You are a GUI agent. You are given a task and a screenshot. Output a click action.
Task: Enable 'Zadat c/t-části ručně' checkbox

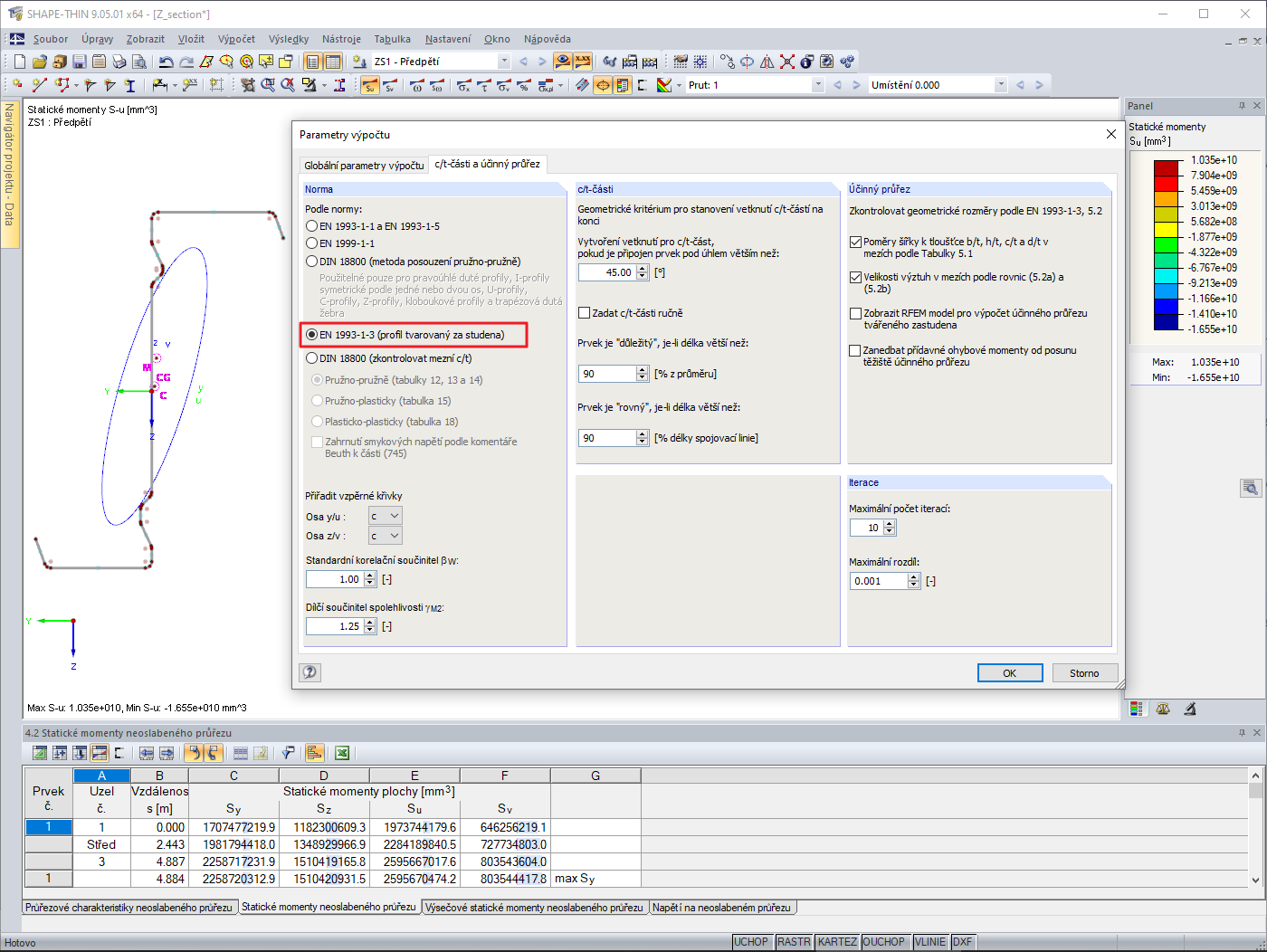tap(585, 313)
